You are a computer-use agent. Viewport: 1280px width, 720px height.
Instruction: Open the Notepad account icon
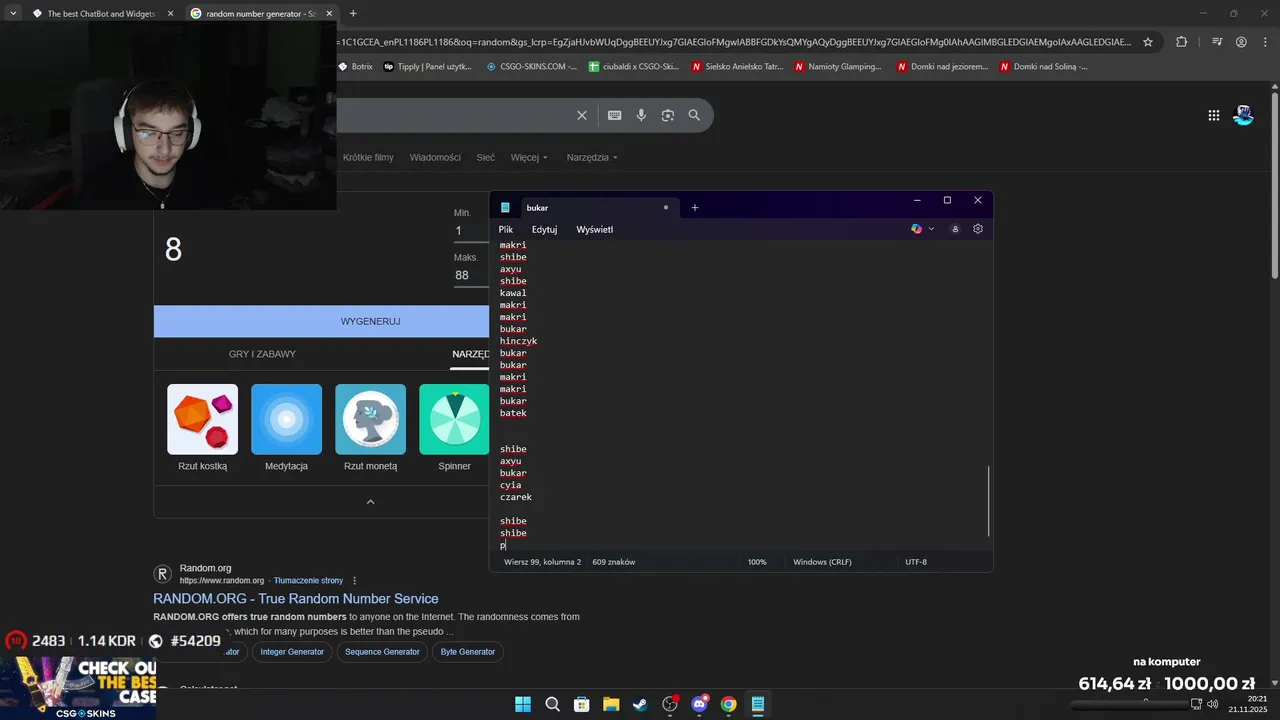[x=955, y=229]
